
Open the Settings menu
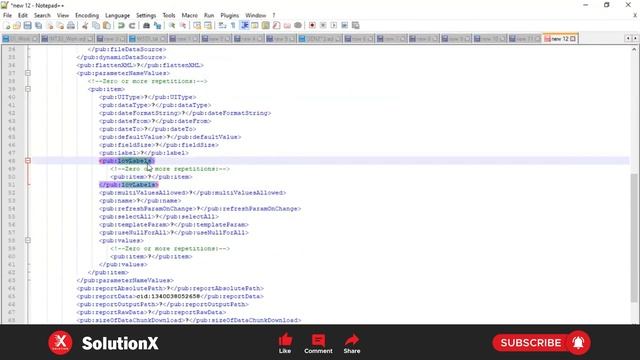(146, 16)
